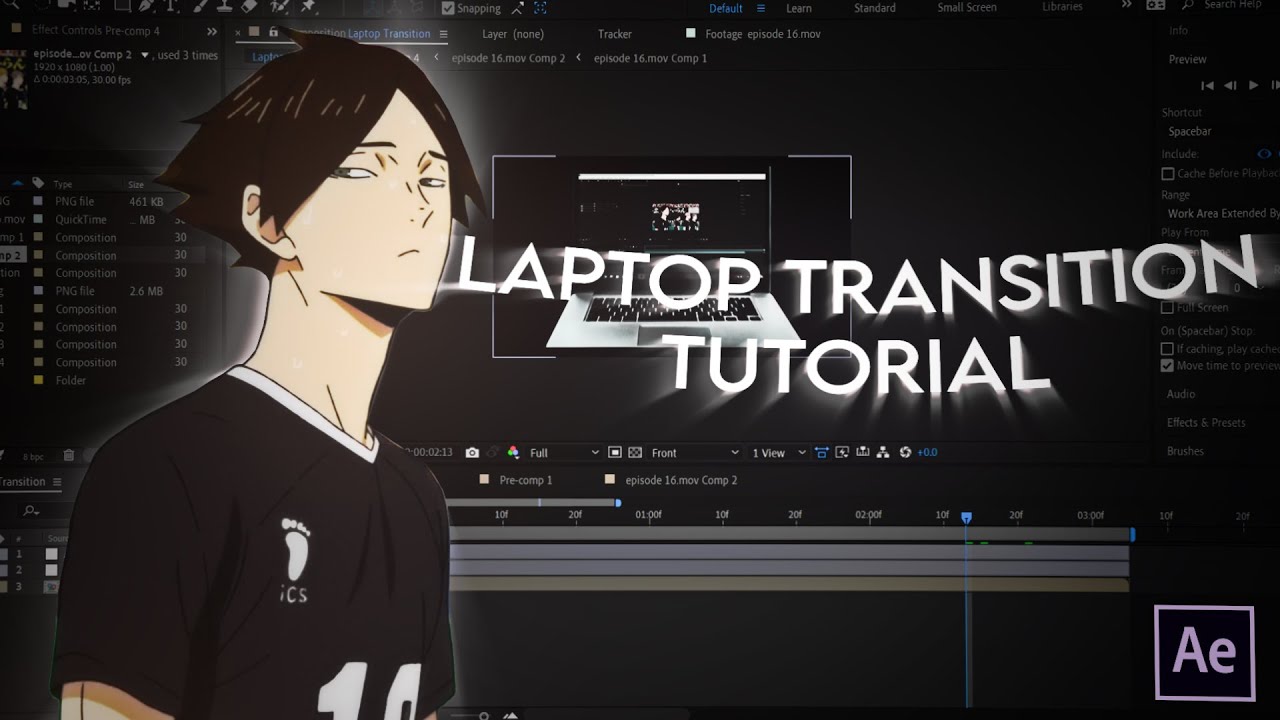Open episode 16.mov Comp 2 timeline tab
This screenshot has height=720, width=1280.
pyautogui.click(x=681, y=480)
